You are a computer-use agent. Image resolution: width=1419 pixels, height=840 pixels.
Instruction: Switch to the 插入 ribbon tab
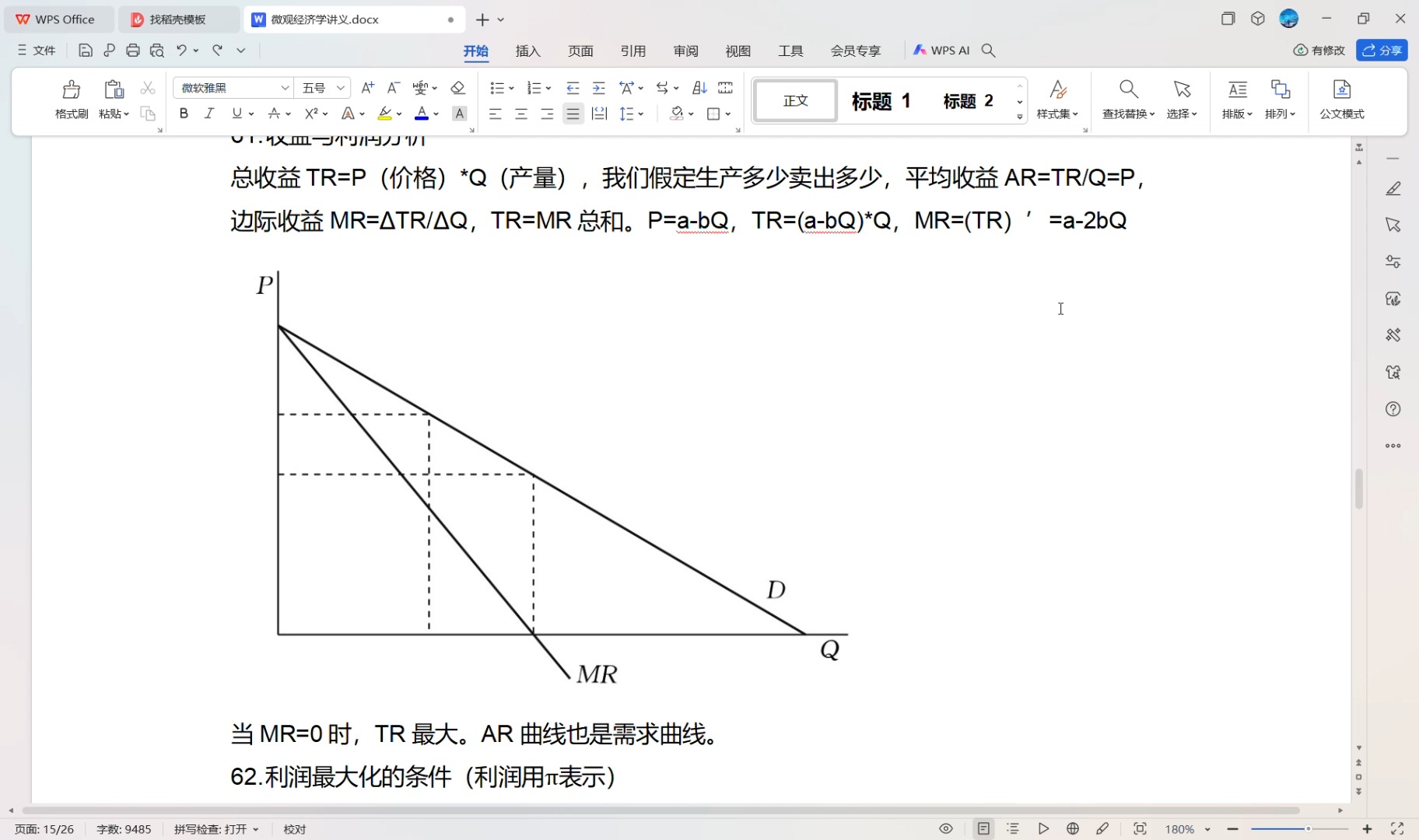pyautogui.click(x=527, y=51)
